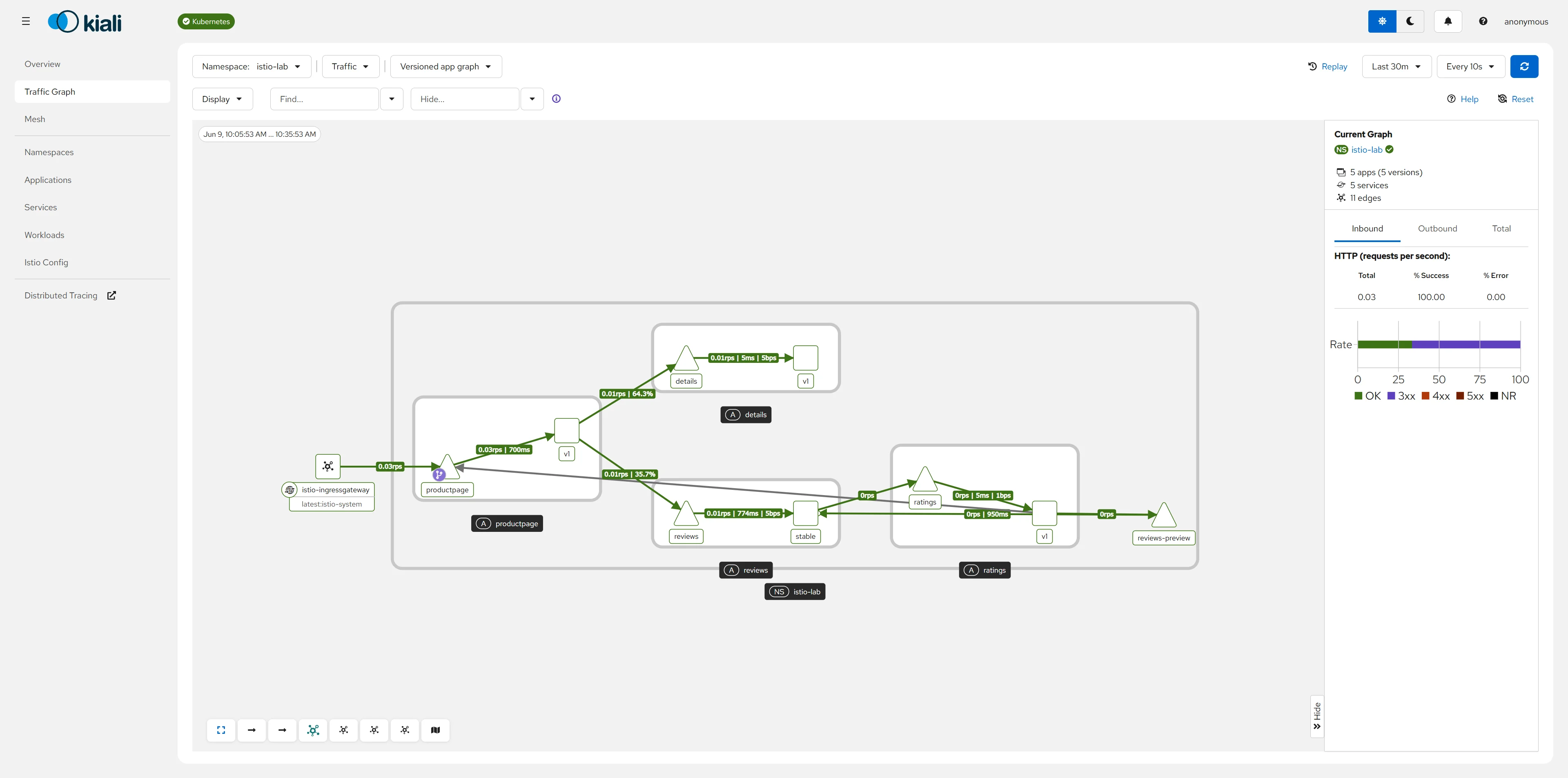Click the Replay link
This screenshot has width=1568, height=778.
click(1327, 66)
